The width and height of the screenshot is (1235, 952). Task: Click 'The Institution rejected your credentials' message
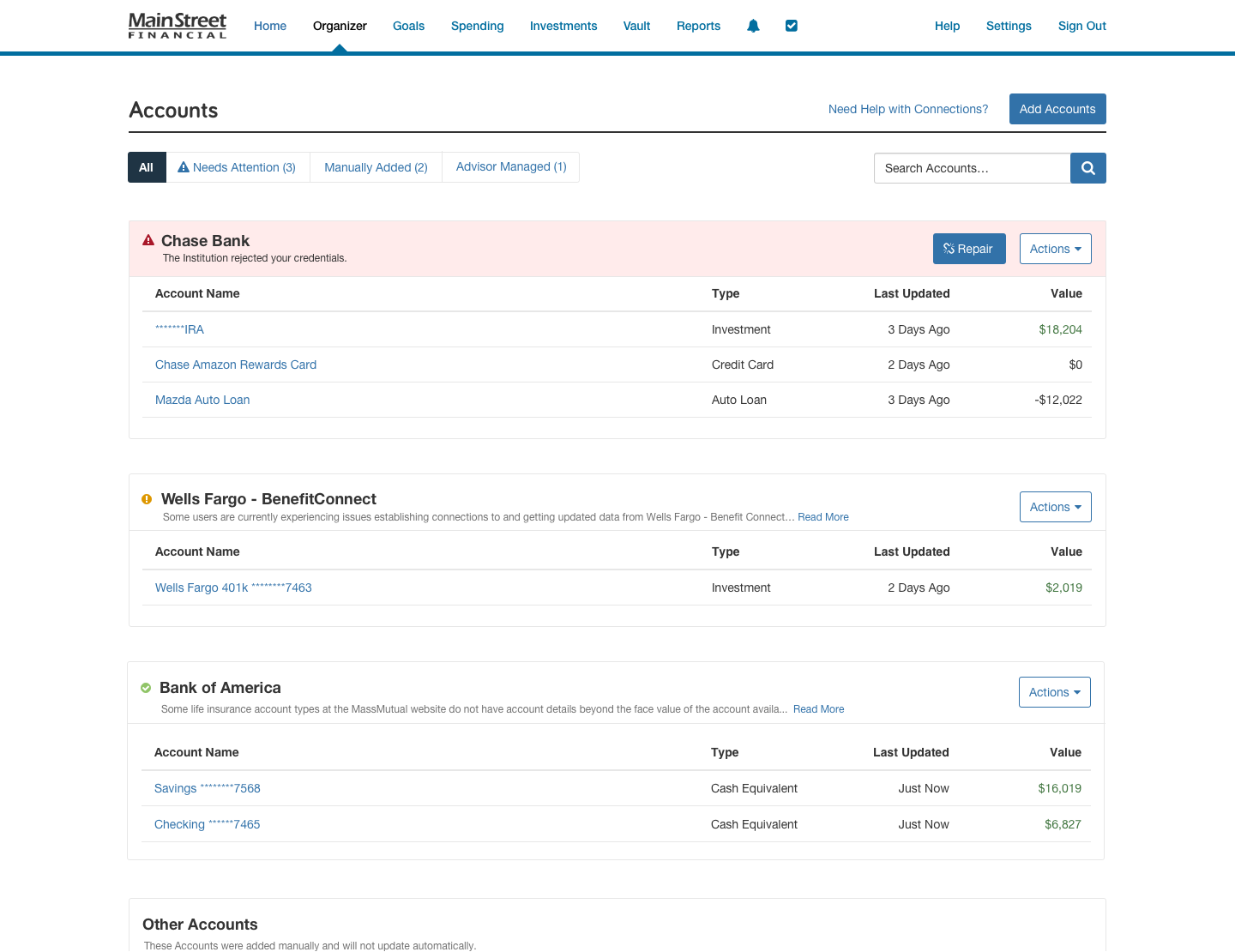tap(255, 258)
